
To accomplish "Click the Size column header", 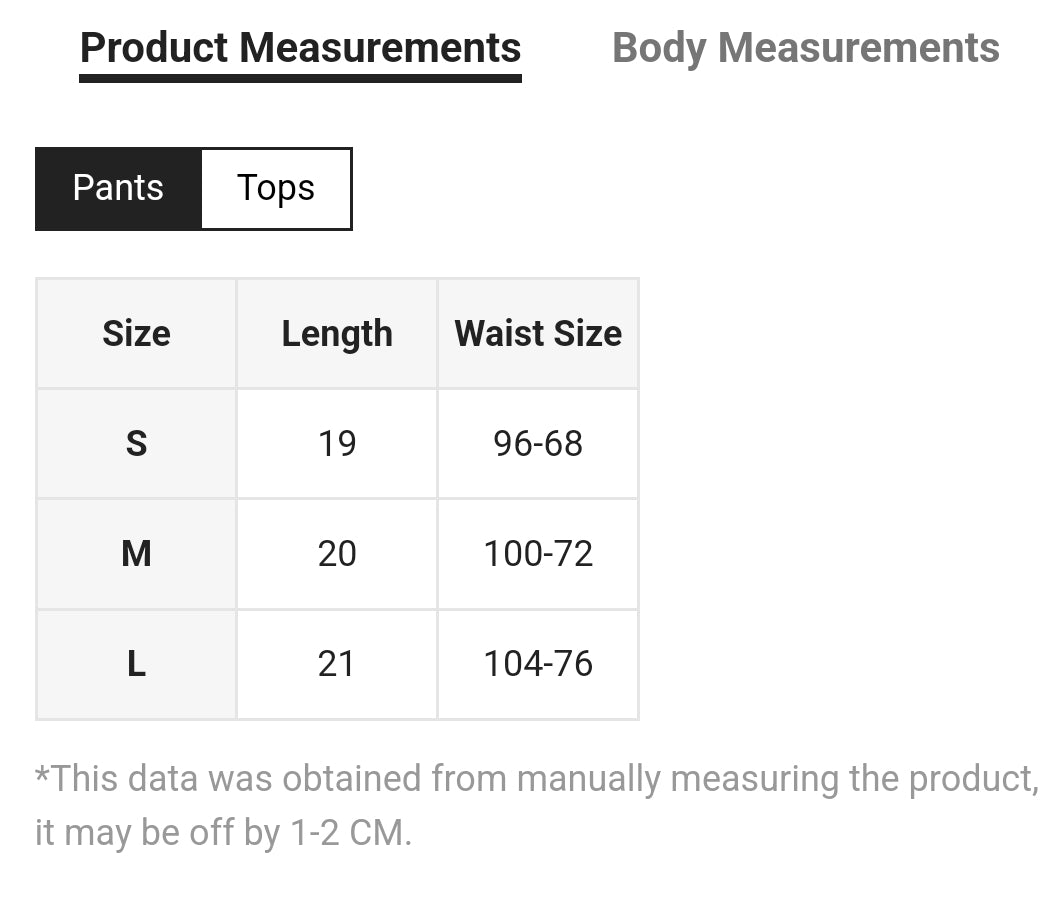I will (x=136, y=333).
